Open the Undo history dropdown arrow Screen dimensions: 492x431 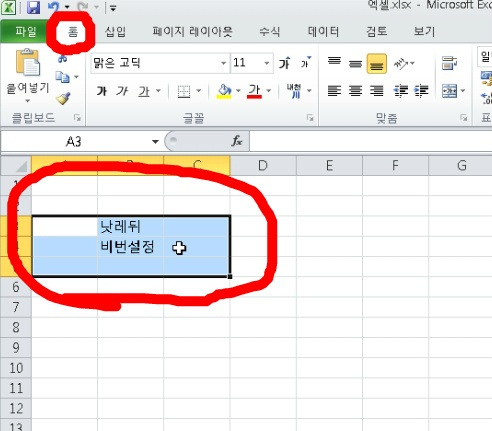(x=67, y=7)
